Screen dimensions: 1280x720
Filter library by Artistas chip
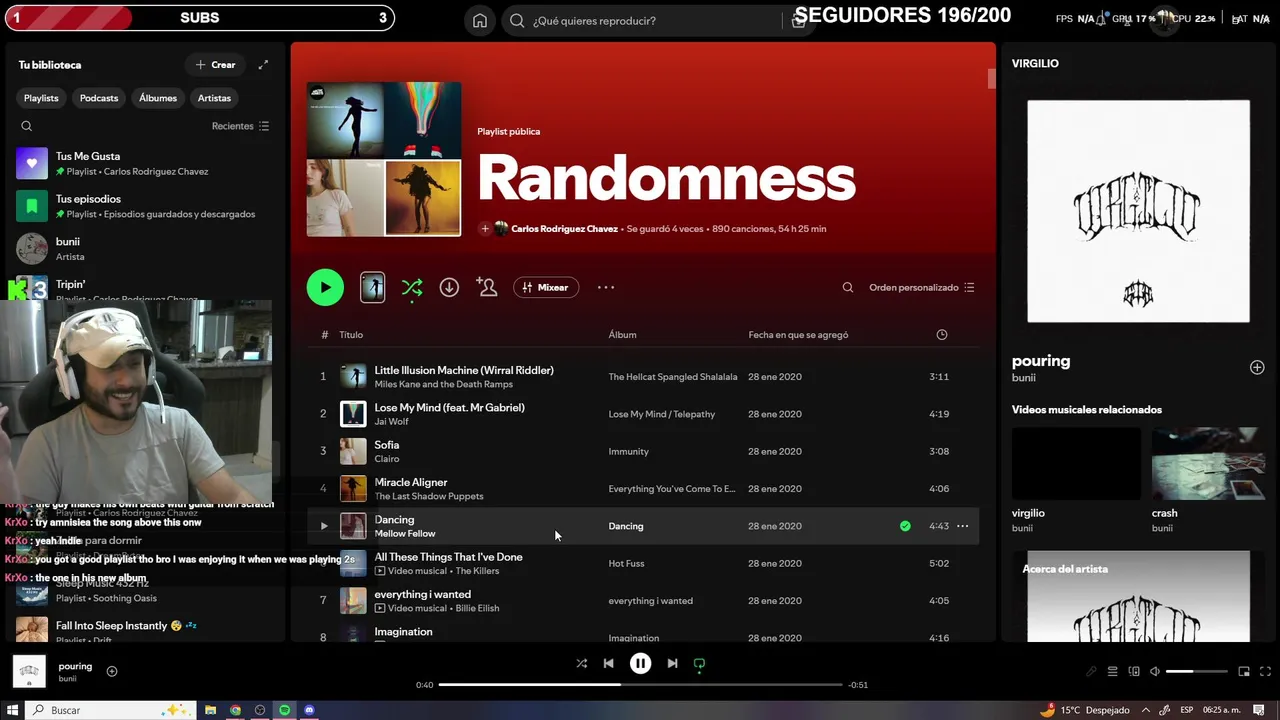coord(214,98)
